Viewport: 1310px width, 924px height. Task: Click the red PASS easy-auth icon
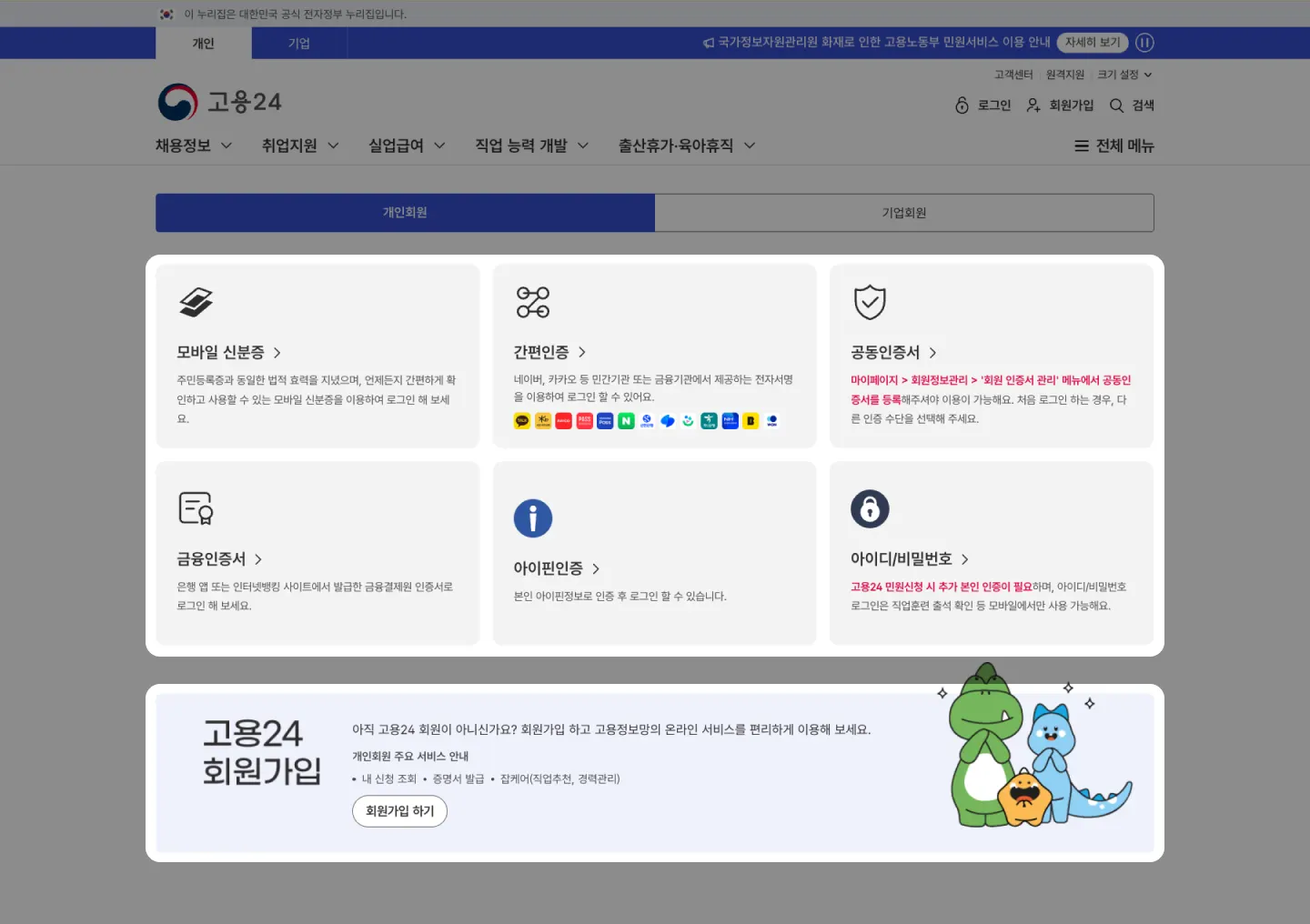(585, 421)
